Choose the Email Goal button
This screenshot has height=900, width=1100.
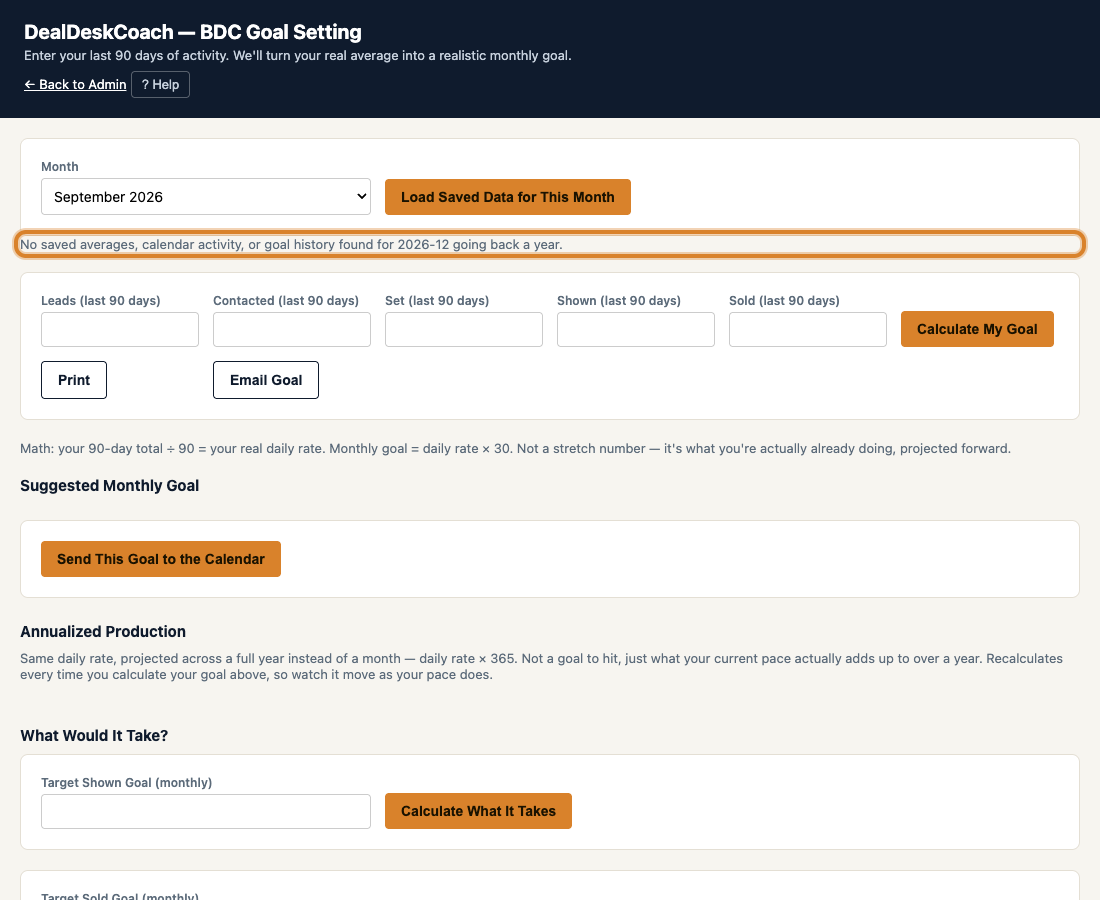[x=266, y=380]
